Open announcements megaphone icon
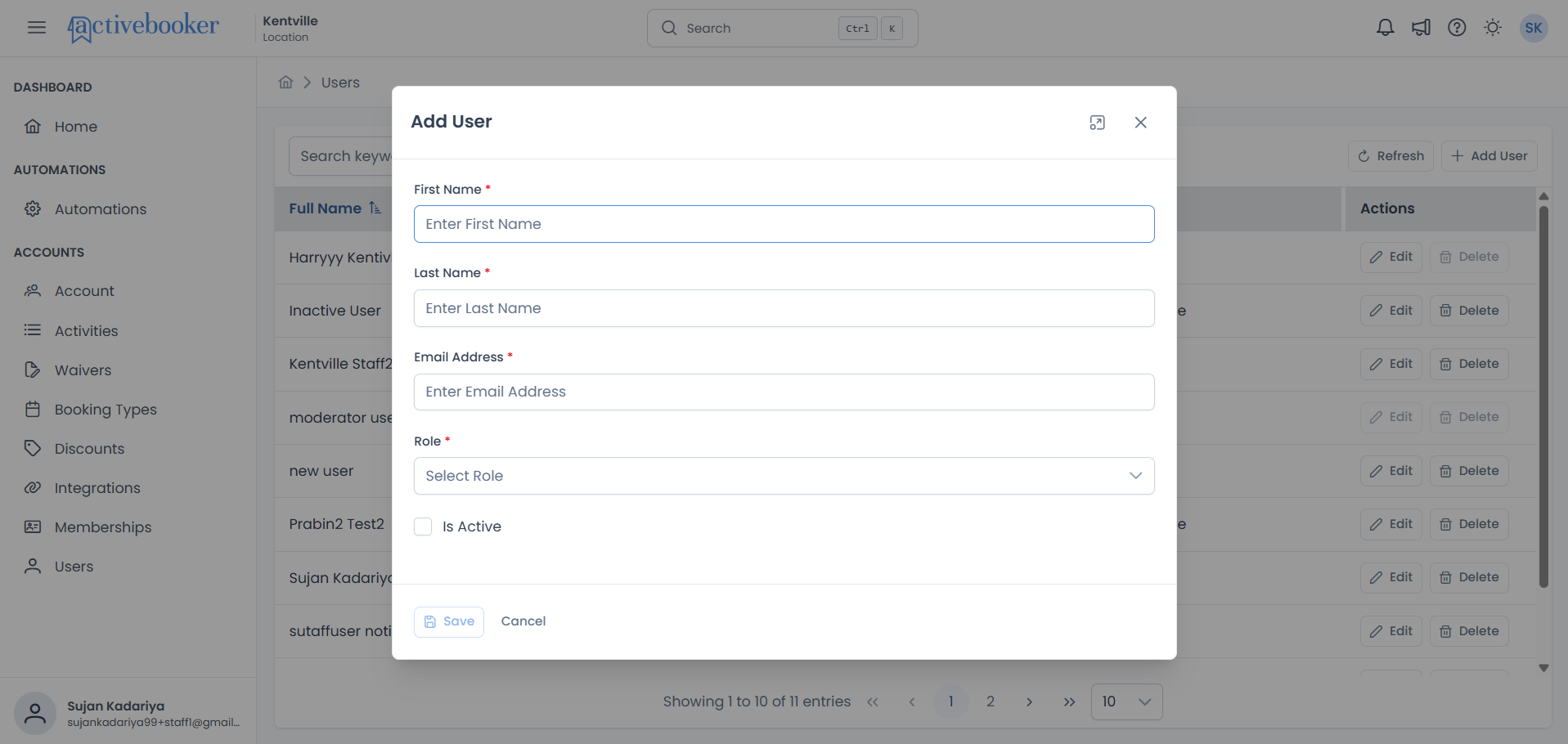 tap(1421, 28)
